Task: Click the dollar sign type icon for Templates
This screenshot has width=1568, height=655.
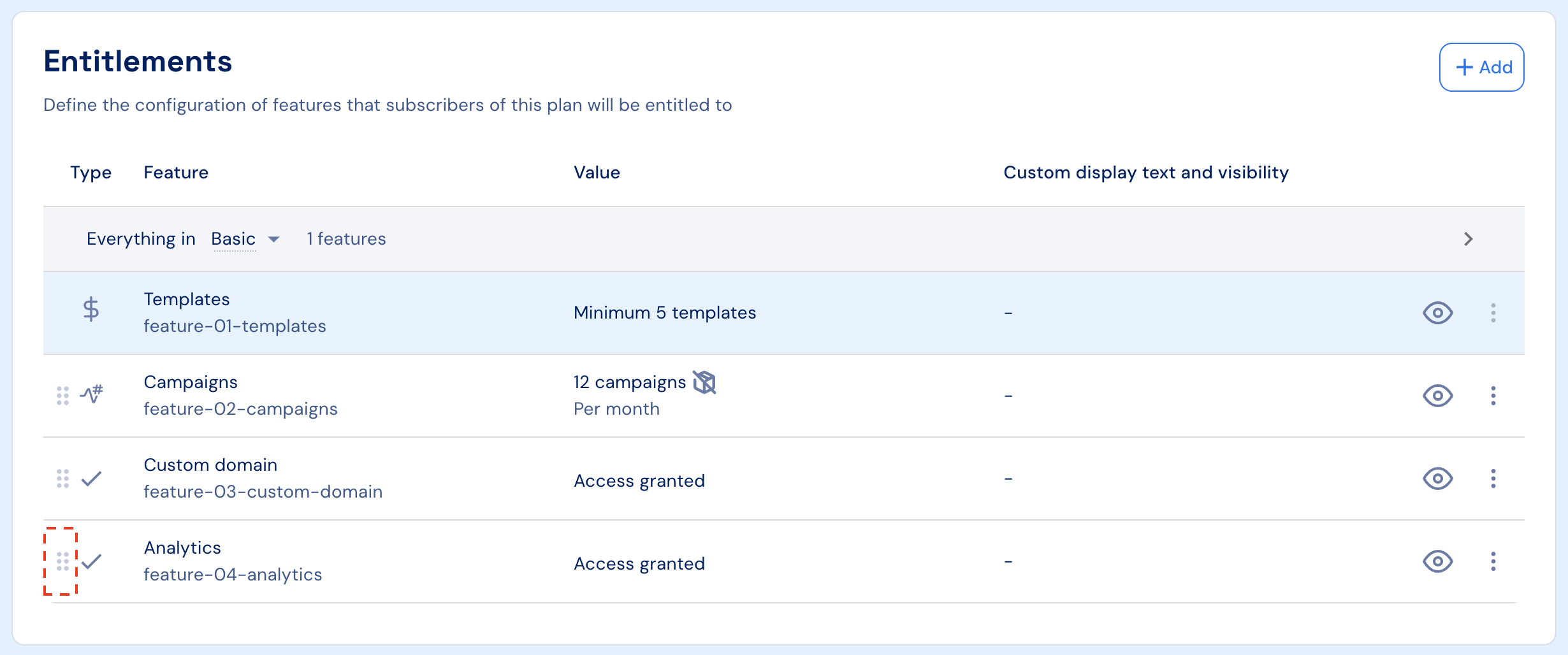Action: (x=91, y=310)
